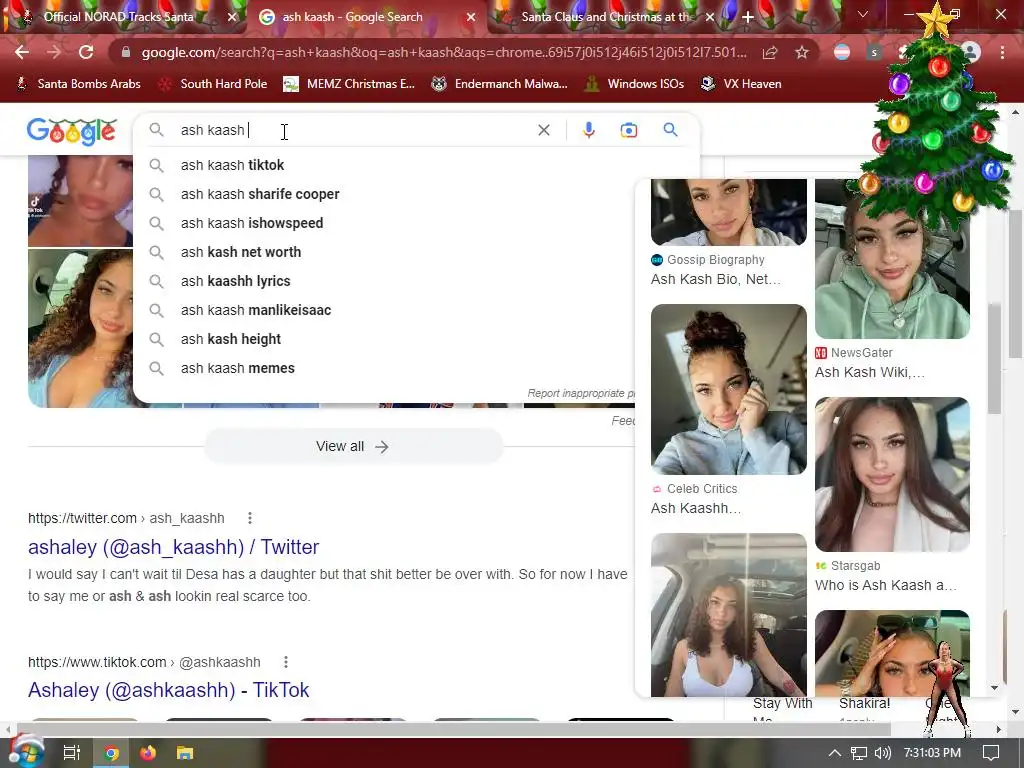
Task: Close the Official NORAD Tracks Santa tab
Action: pos(232,18)
